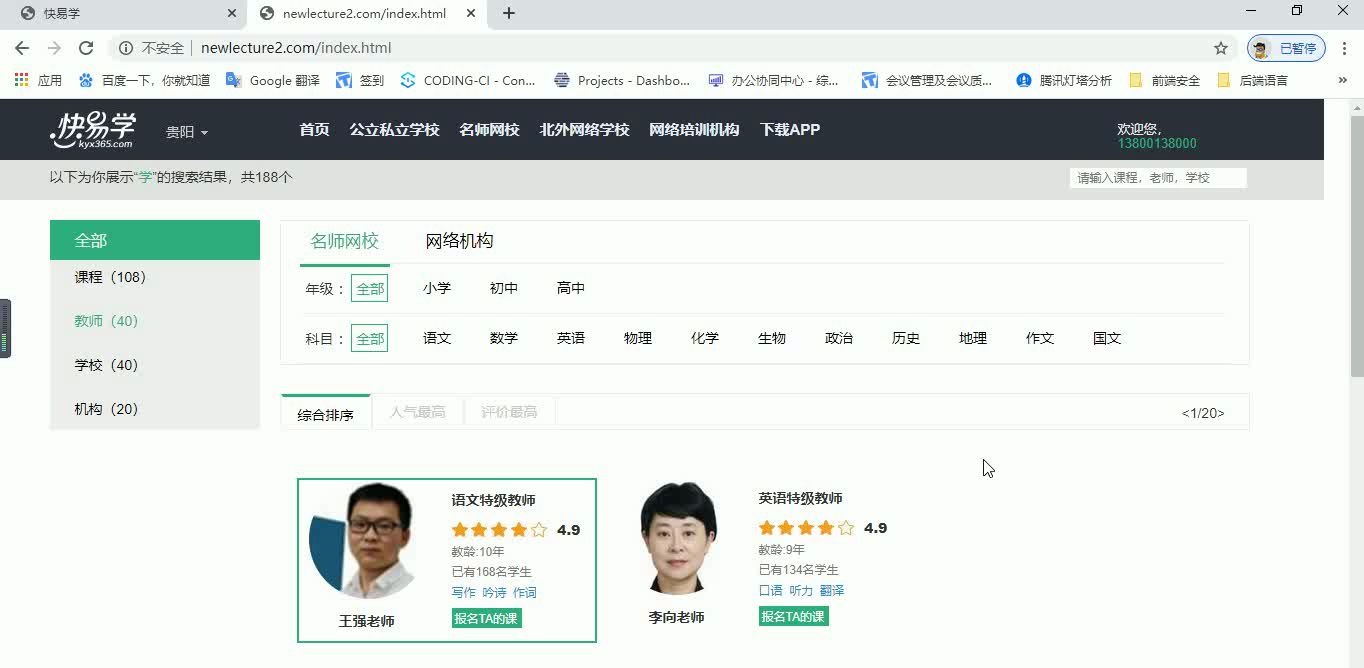This screenshot has height=668, width=1364.
Task: Click 报名TA的课 for 王强老师
Action: (x=486, y=618)
